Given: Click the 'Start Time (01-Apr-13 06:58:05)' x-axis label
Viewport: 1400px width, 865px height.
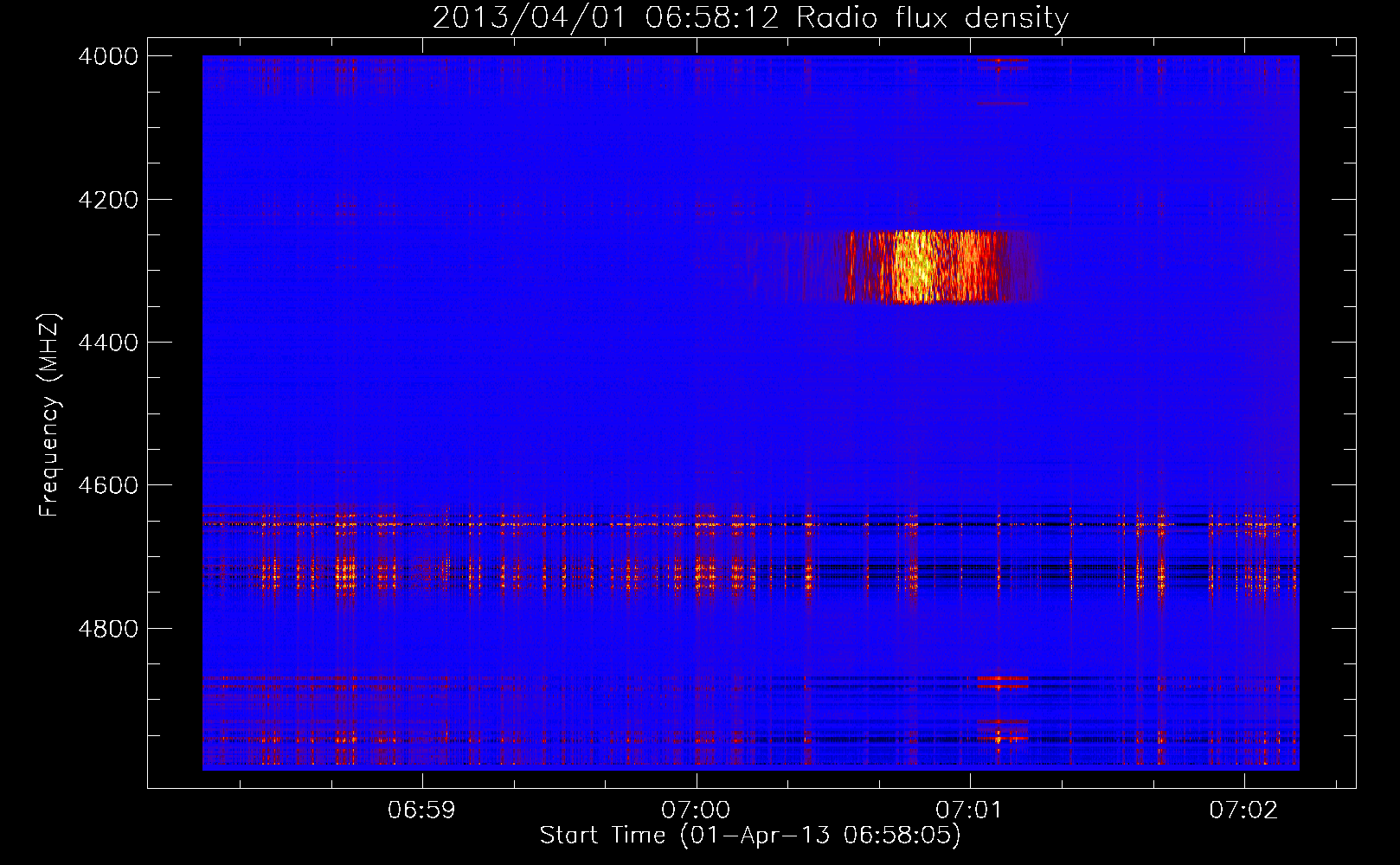Looking at the screenshot, I should (750, 836).
